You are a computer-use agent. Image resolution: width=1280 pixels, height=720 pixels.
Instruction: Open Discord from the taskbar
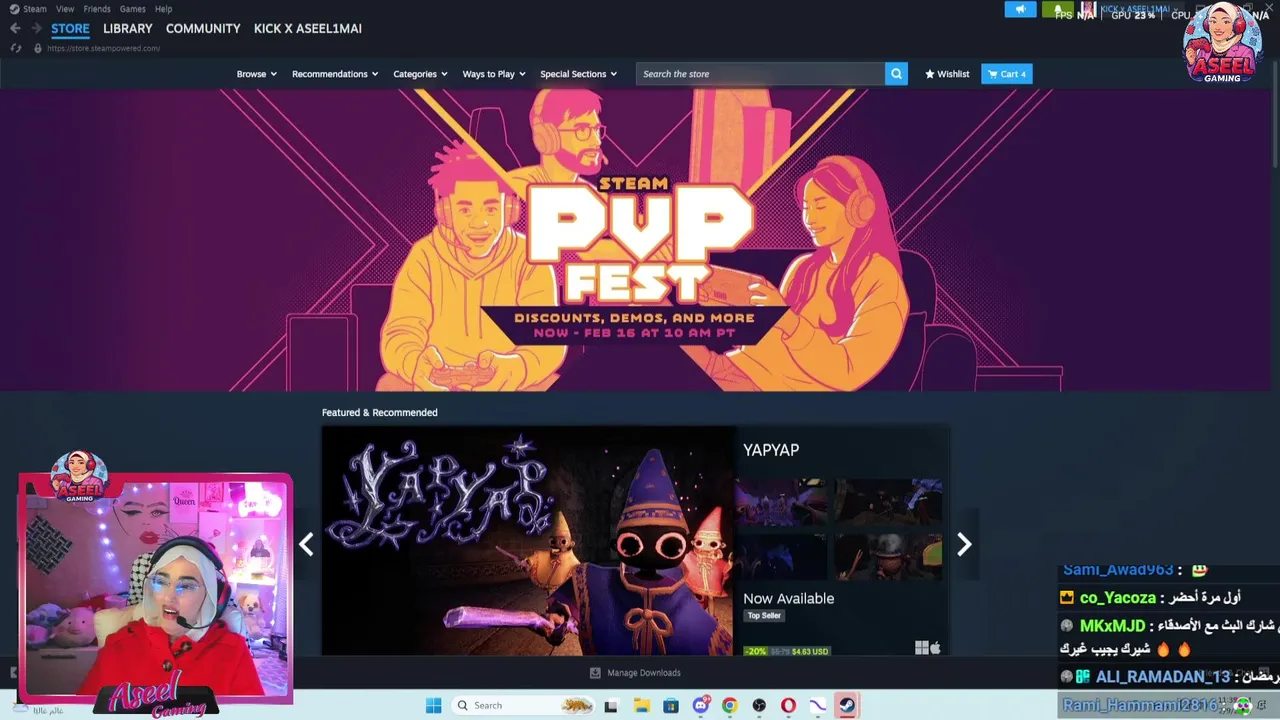coord(701,705)
